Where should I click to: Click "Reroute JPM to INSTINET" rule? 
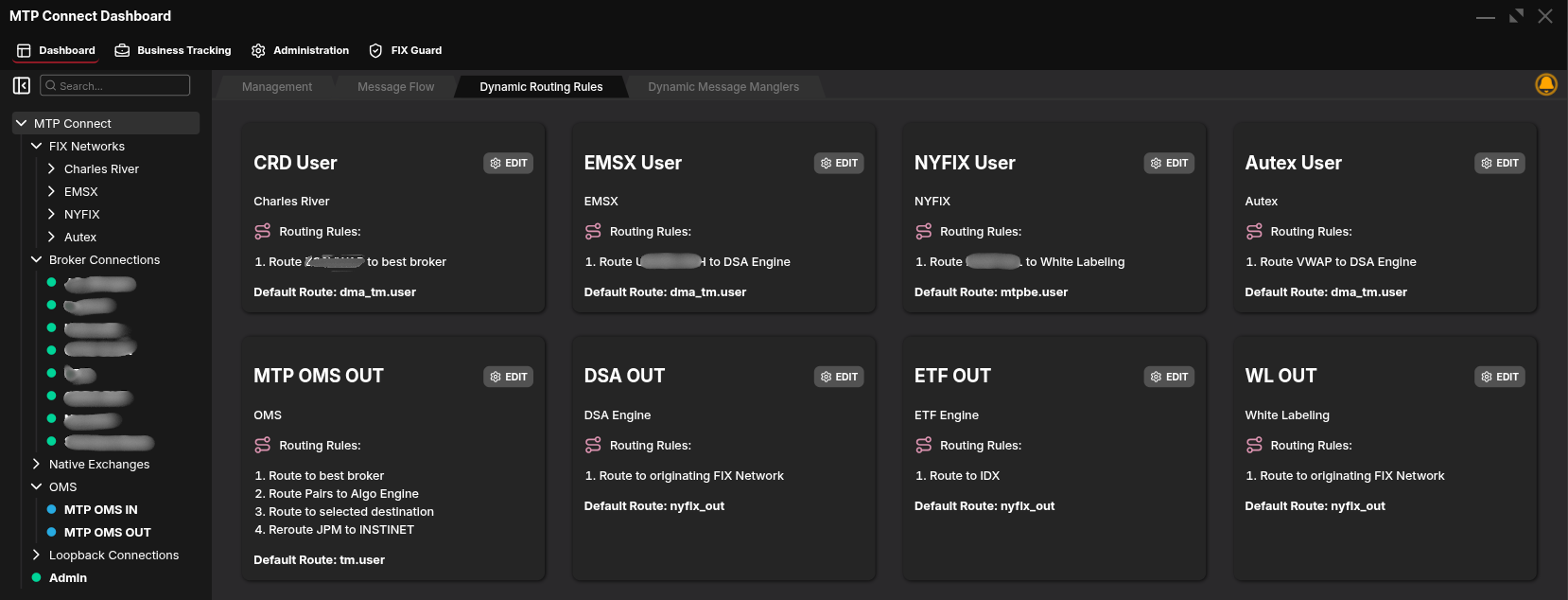(x=334, y=529)
